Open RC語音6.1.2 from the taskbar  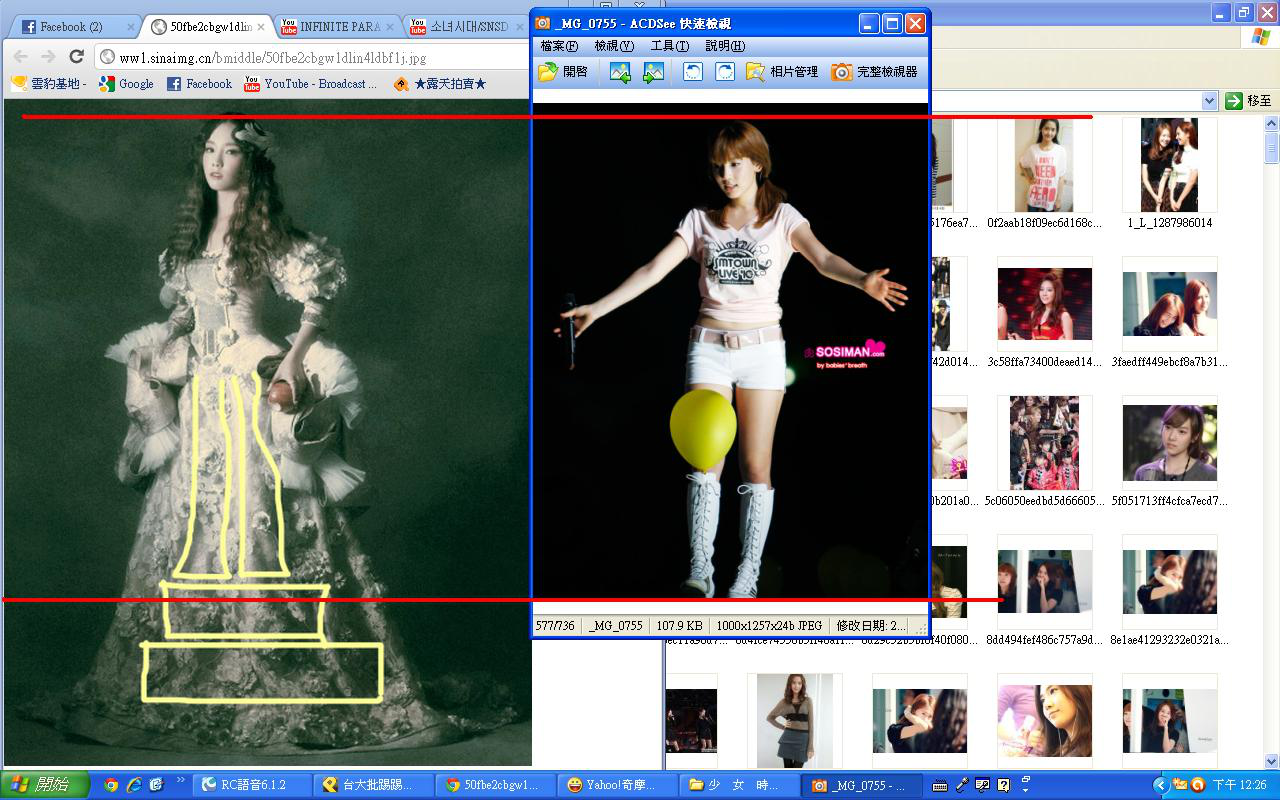click(252, 785)
